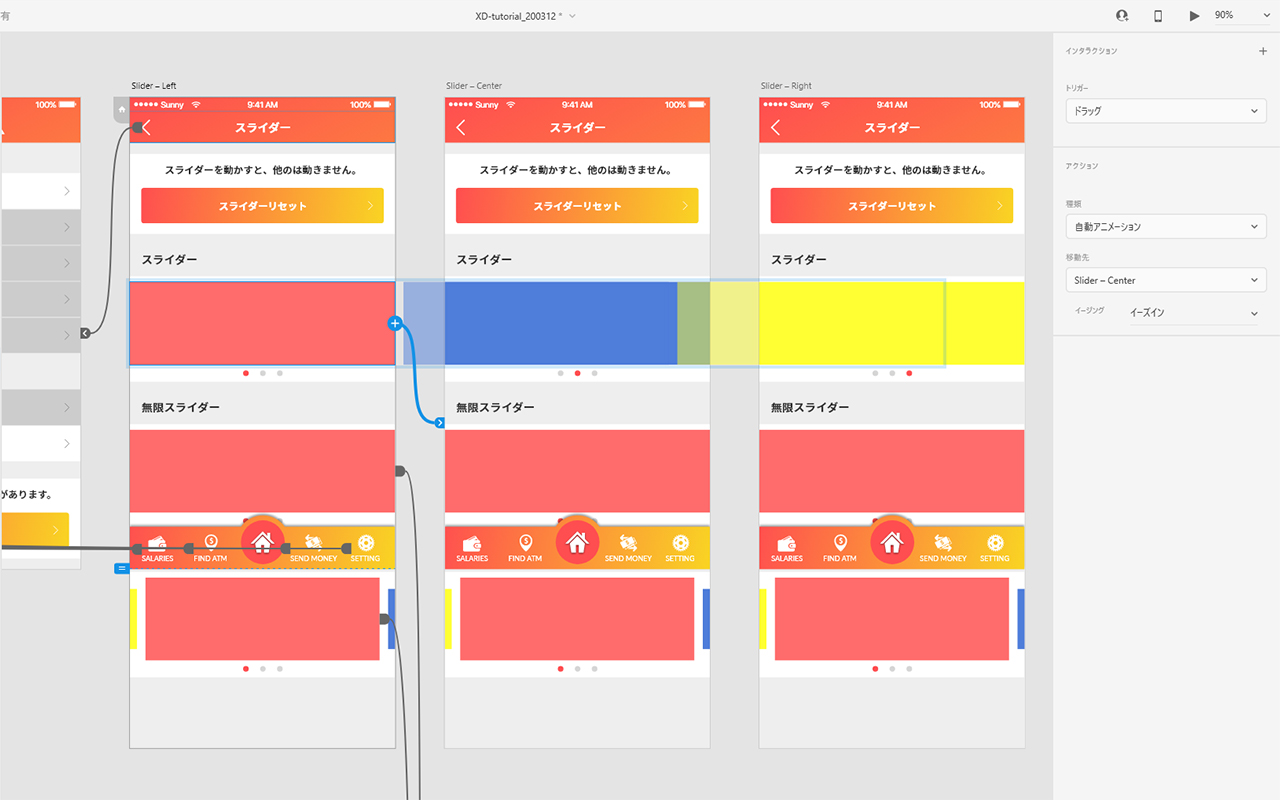Click FIND ATM pin icon in Slider – Center
This screenshot has width=1280, height=800.
click(x=525, y=543)
